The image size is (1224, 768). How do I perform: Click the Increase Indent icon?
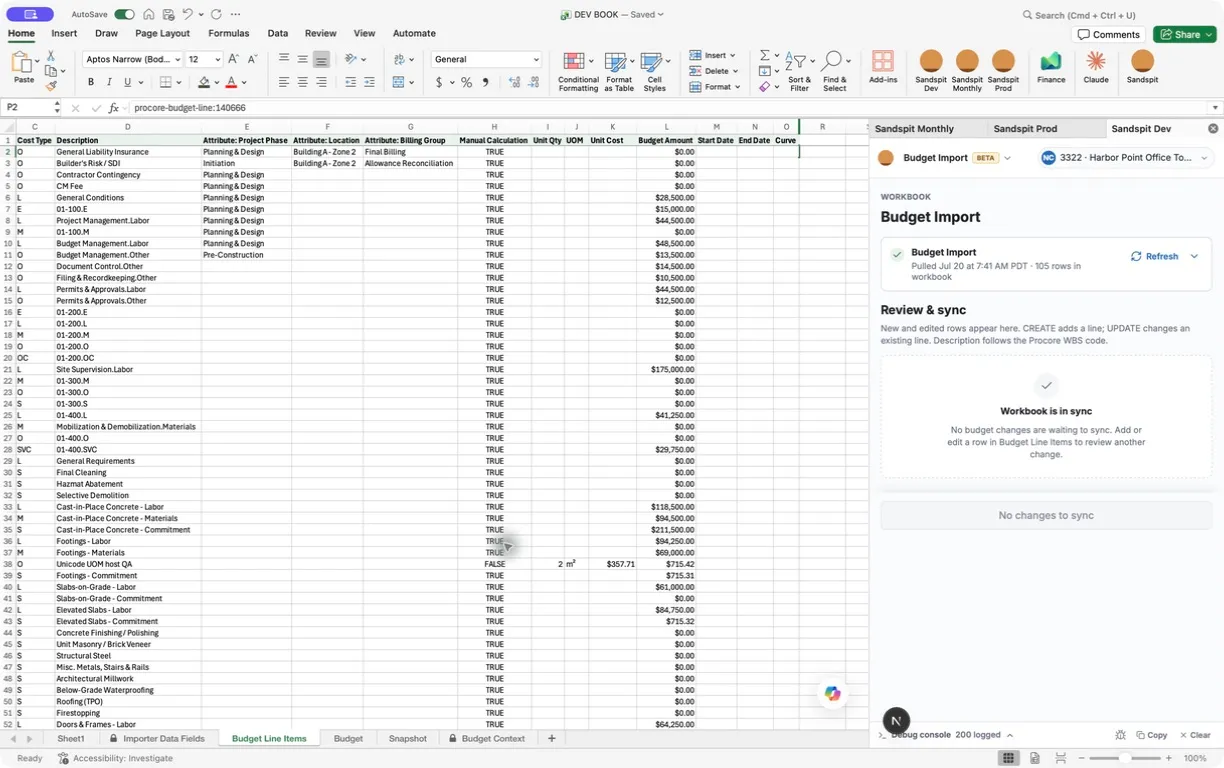tap(369, 82)
